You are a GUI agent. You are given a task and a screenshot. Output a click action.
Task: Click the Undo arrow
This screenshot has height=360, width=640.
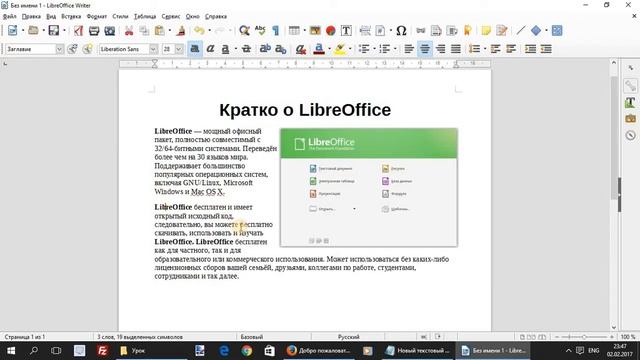pyautogui.click(x=199, y=31)
